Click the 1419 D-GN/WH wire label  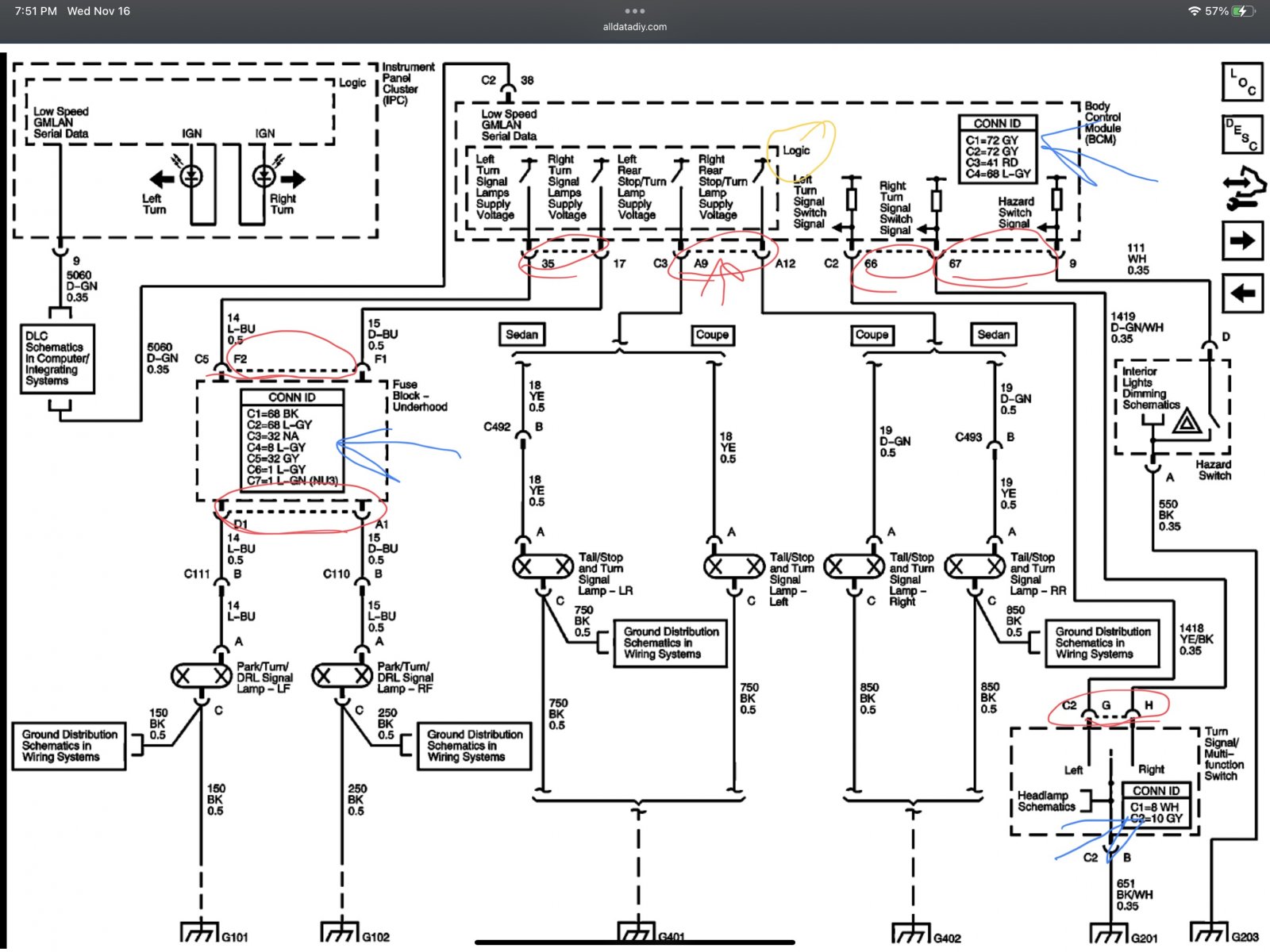tap(1137, 327)
